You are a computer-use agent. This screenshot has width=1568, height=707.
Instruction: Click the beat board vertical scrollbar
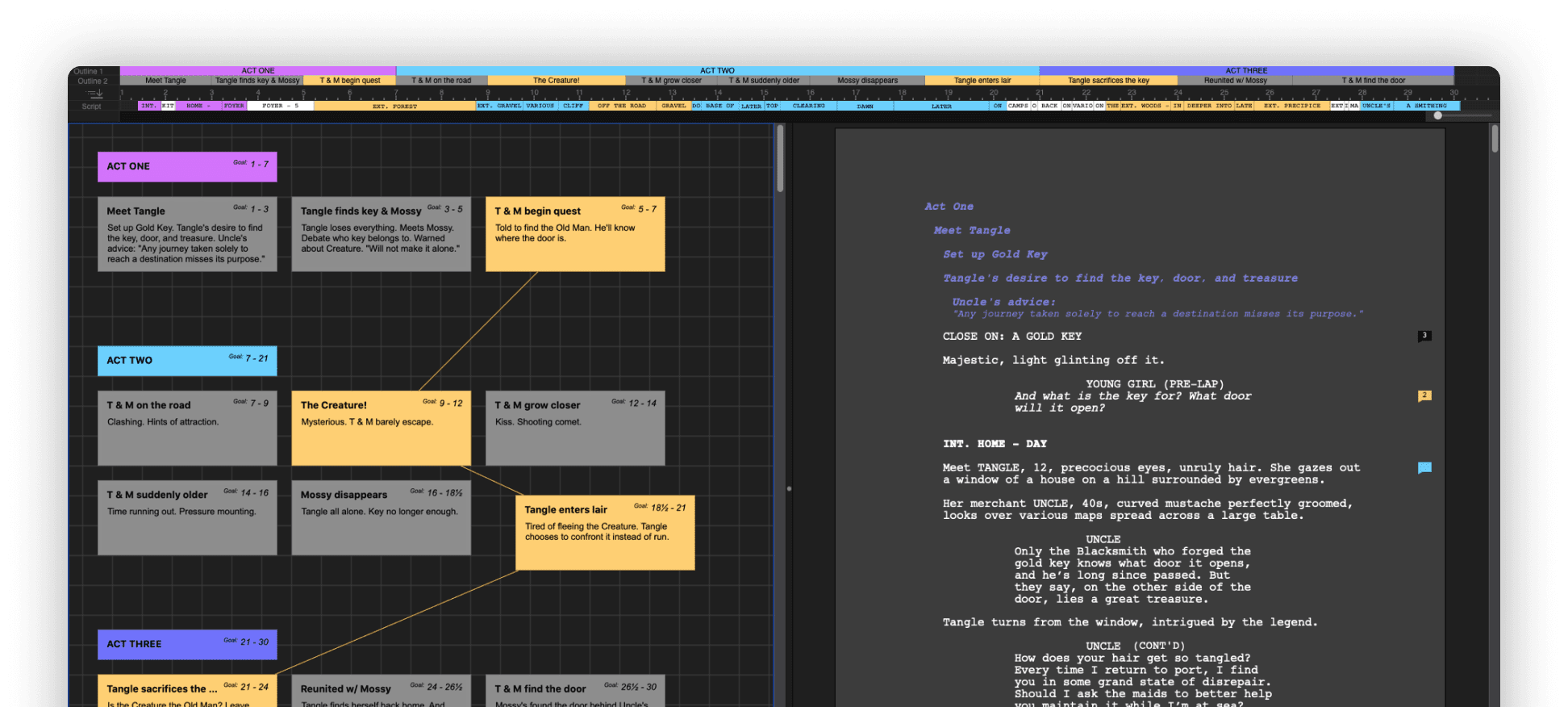tap(780, 158)
